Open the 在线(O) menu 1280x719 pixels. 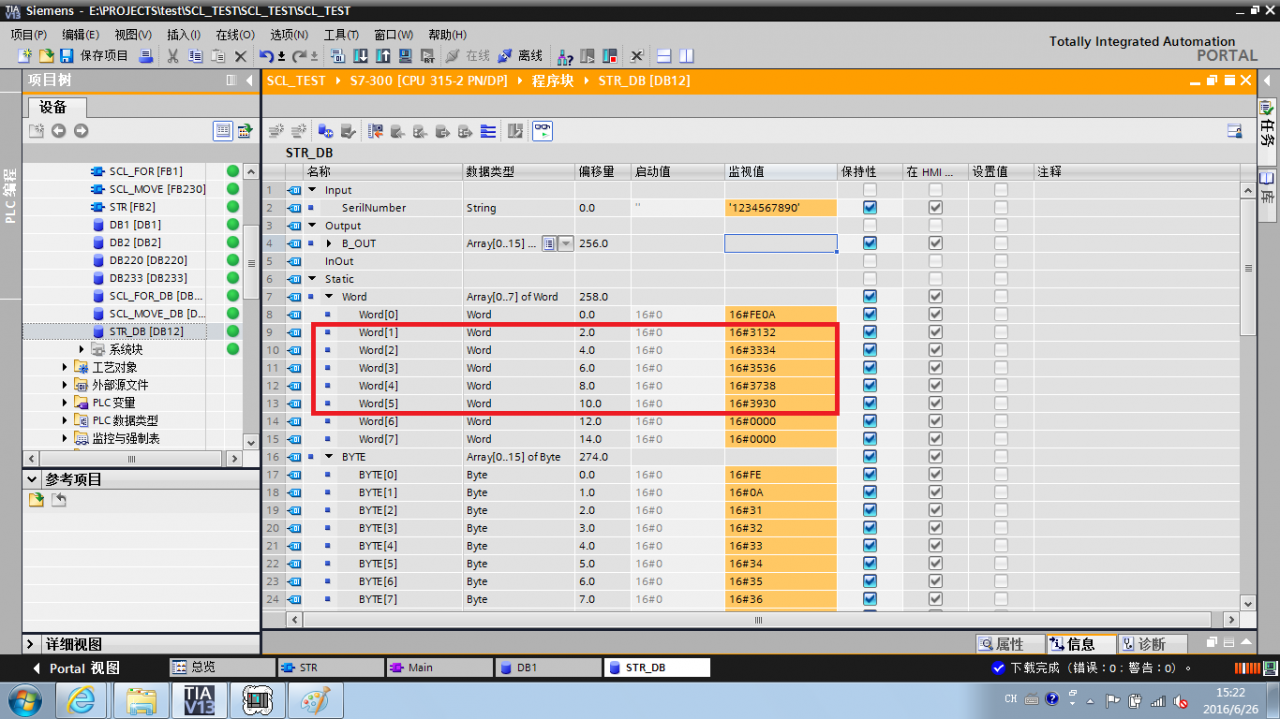[236, 34]
